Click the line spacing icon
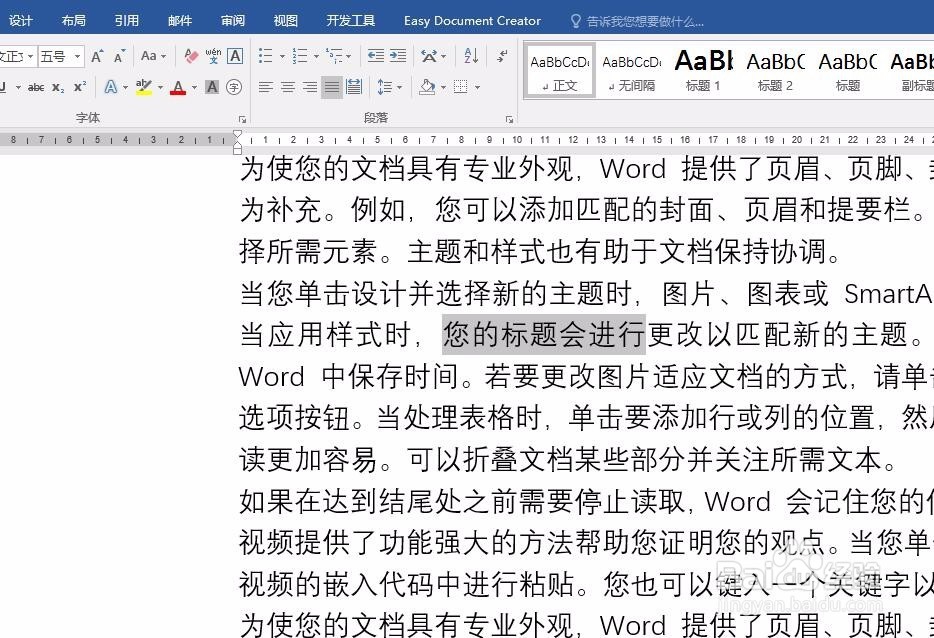This screenshot has height=638, width=934. point(385,88)
